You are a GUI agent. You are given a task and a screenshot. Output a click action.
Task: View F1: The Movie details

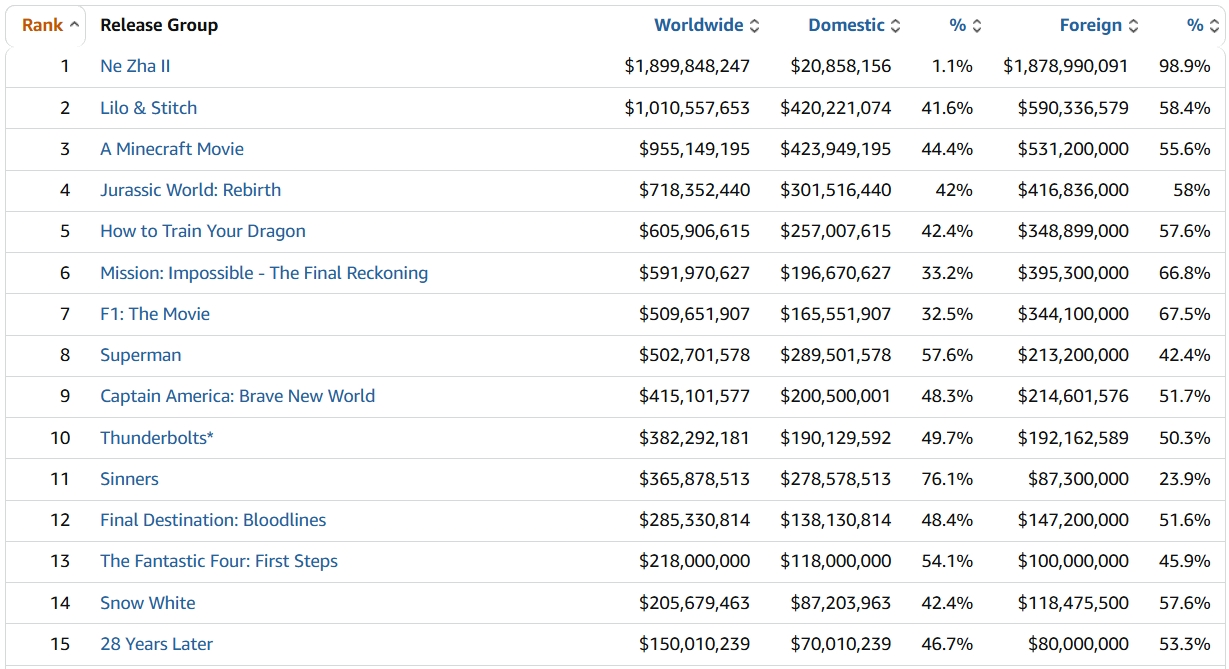(155, 314)
